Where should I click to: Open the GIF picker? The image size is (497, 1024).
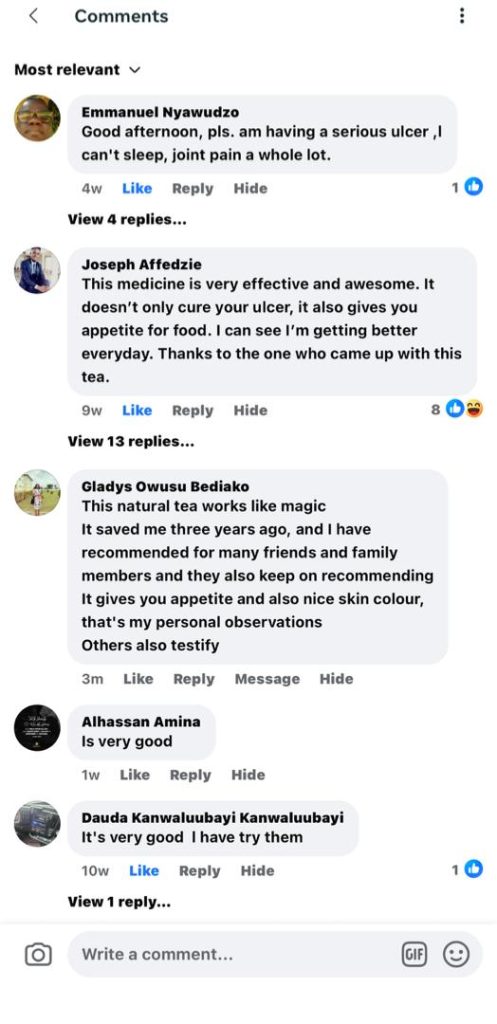tap(413, 955)
